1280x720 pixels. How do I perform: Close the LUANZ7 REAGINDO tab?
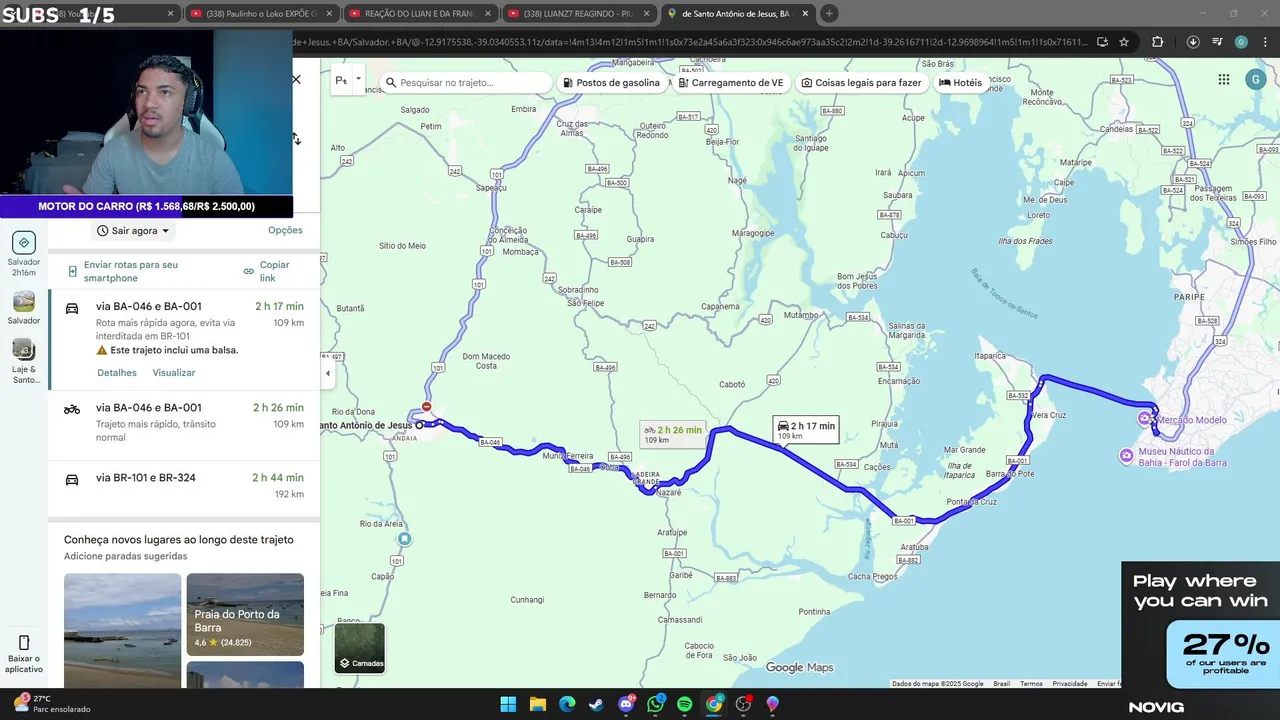click(645, 14)
